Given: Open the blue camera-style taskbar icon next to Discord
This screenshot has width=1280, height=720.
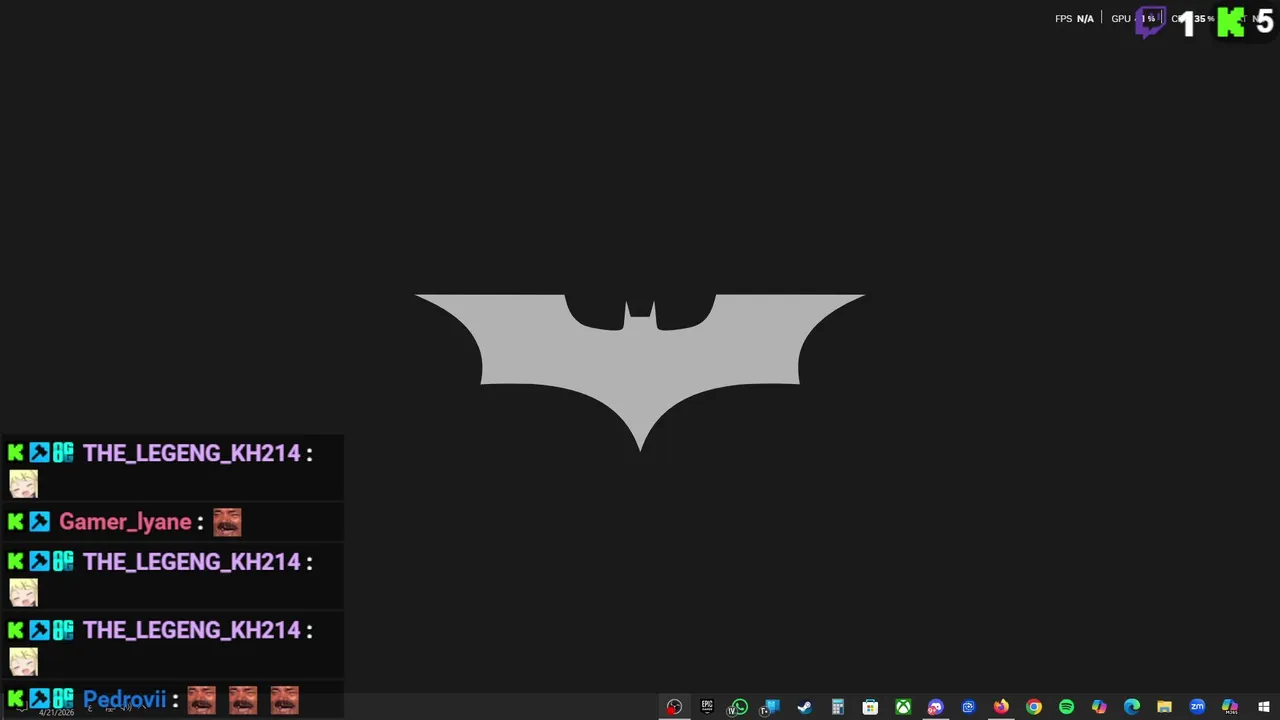Looking at the screenshot, I should (x=968, y=707).
